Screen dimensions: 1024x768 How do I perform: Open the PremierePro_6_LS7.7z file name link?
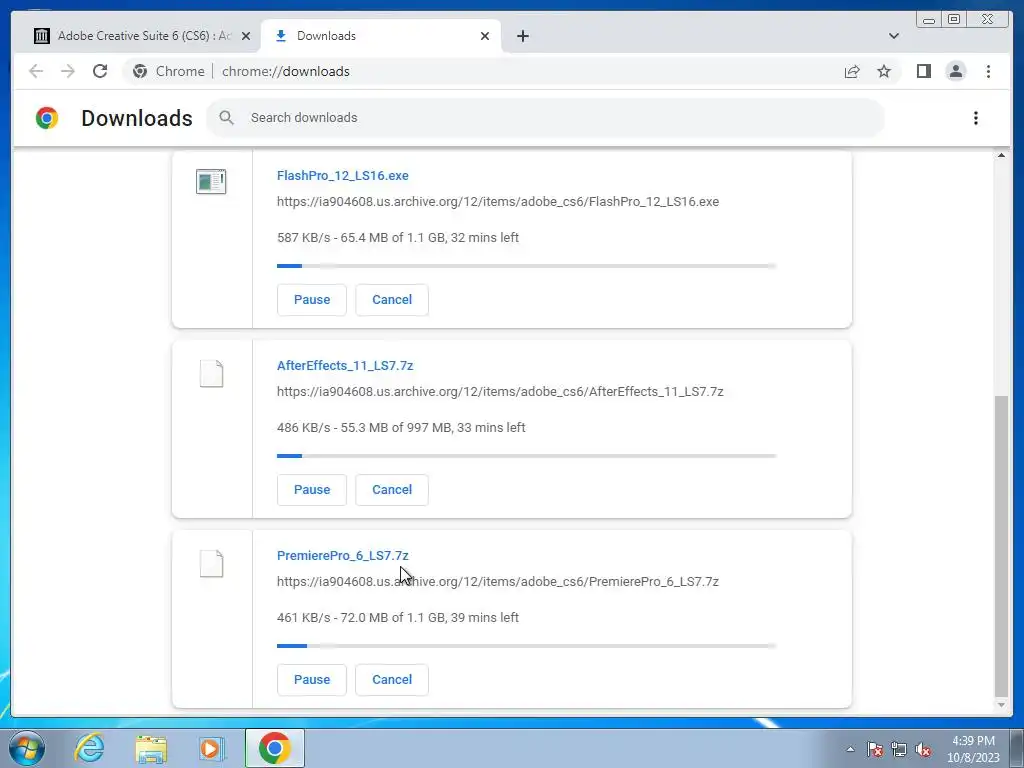(x=343, y=556)
